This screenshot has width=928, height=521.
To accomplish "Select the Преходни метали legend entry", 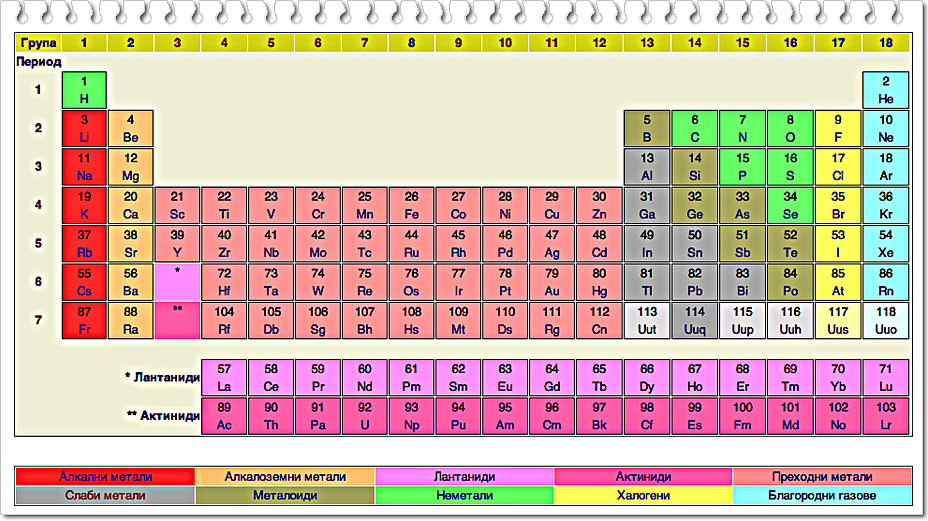I will click(822, 477).
